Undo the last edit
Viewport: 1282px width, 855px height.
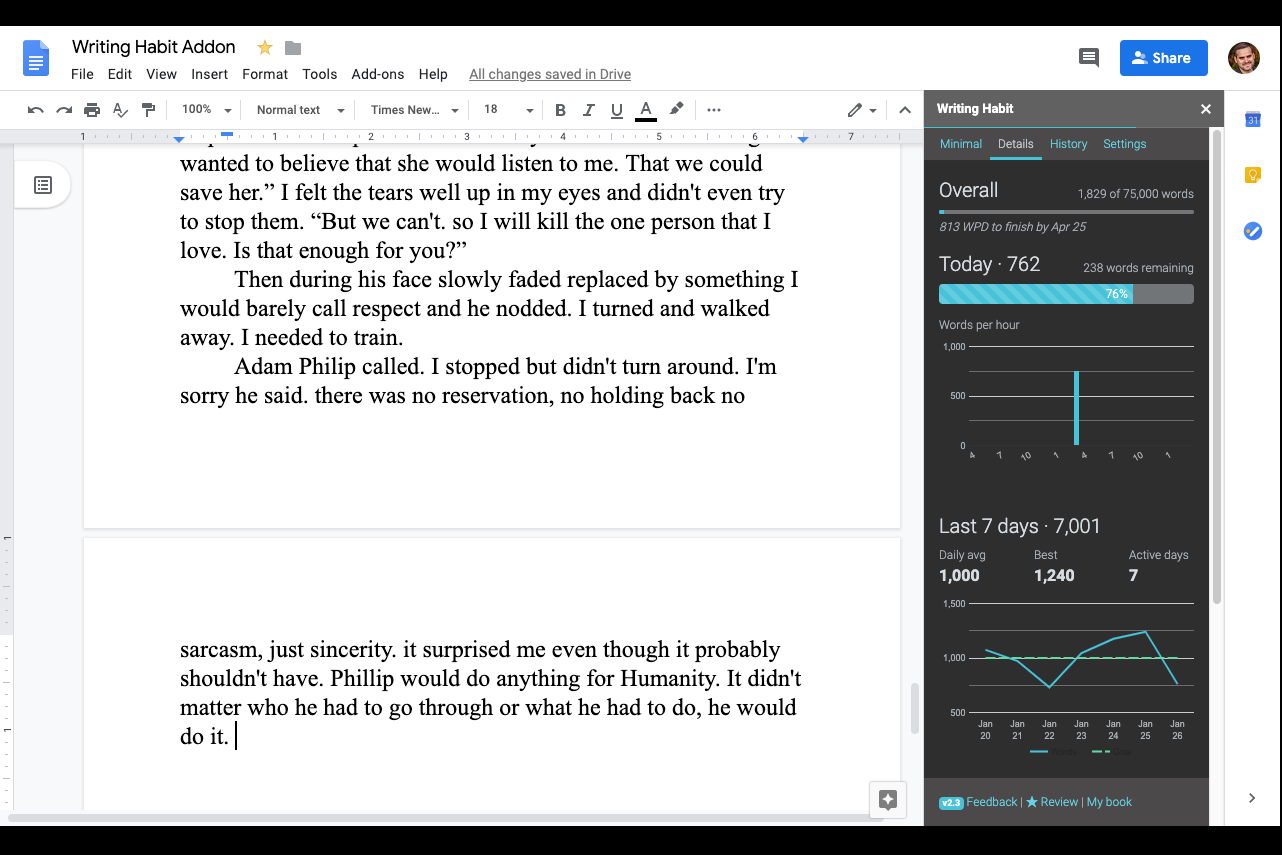tap(36, 110)
